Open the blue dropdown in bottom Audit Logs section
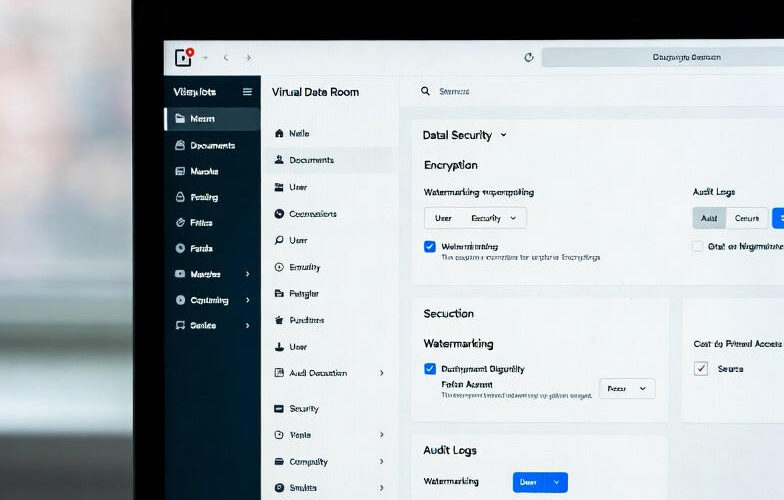The image size is (784, 500). (540, 482)
